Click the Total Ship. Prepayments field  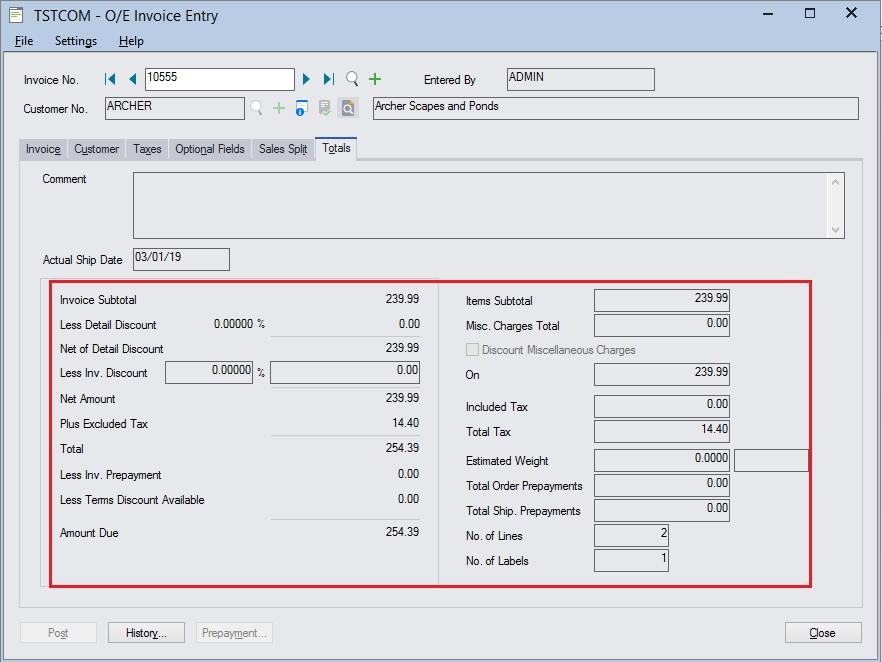pos(662,510)
